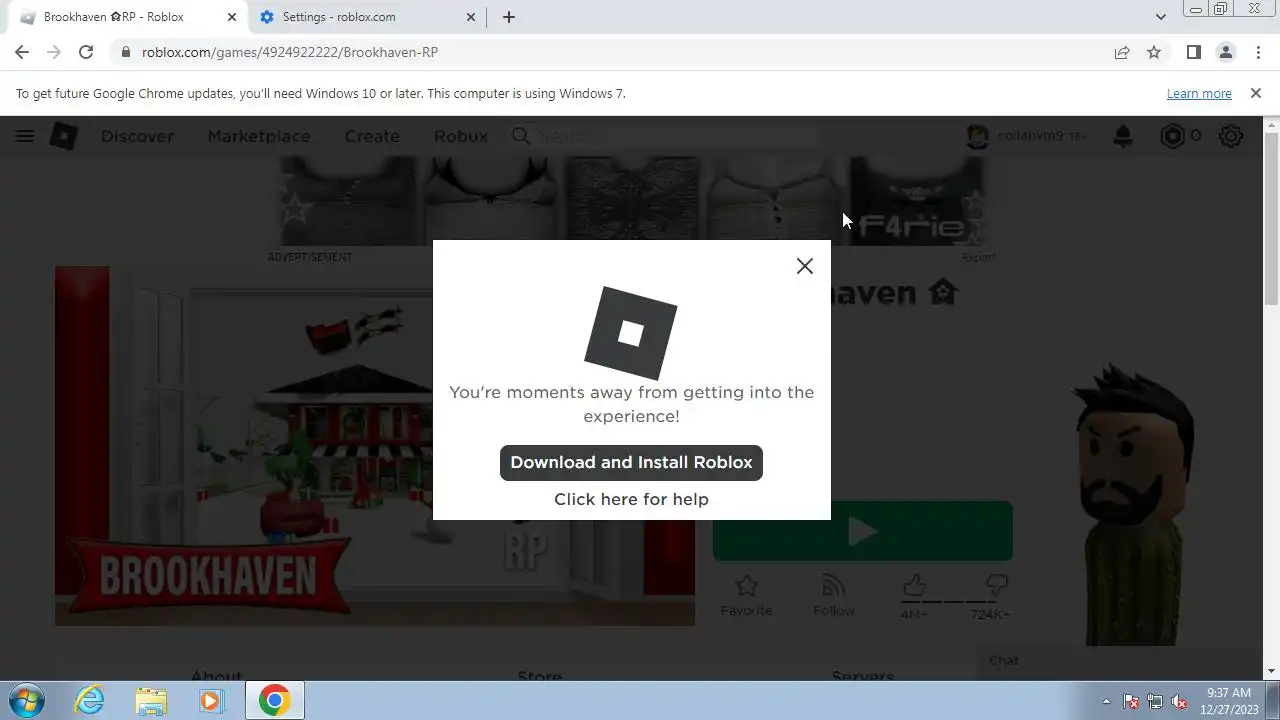The height and width of the screenshot is (720, 1280).
Task: Go to the Create page
Action: point(372,136)
